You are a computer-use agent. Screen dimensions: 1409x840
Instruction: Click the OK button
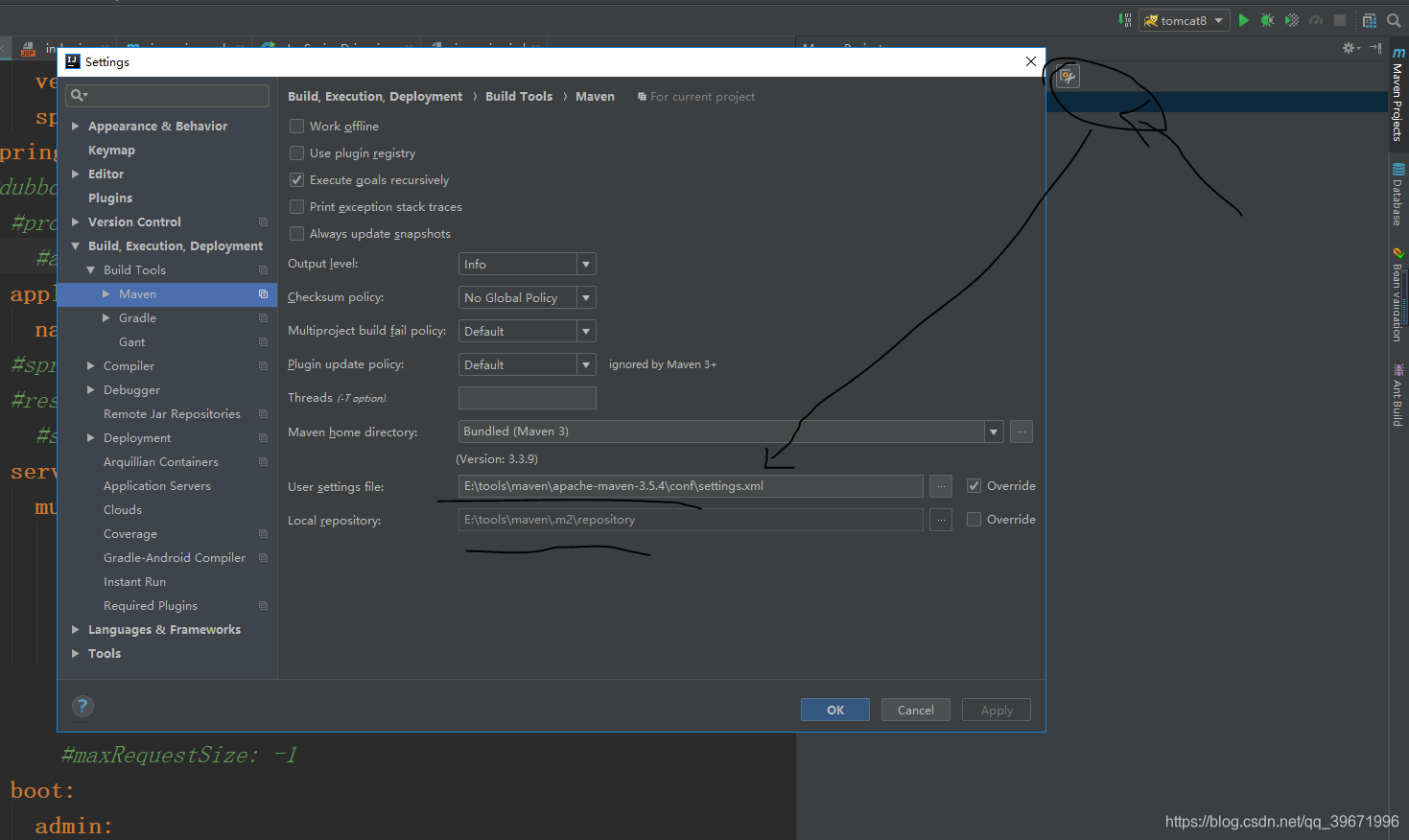(835, 710)
